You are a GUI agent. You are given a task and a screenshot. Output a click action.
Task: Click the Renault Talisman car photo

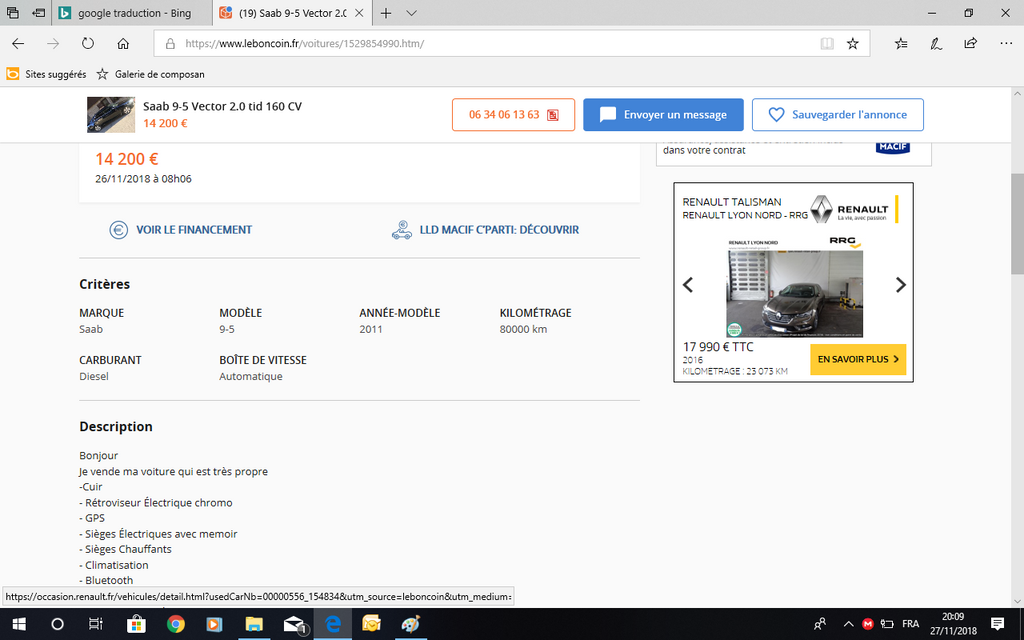pyautogui.click(x=794, y=294)
